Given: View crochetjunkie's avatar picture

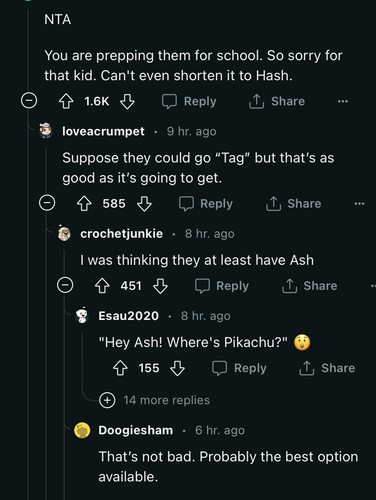Looking at the screenshot, I should pos(64,233).
